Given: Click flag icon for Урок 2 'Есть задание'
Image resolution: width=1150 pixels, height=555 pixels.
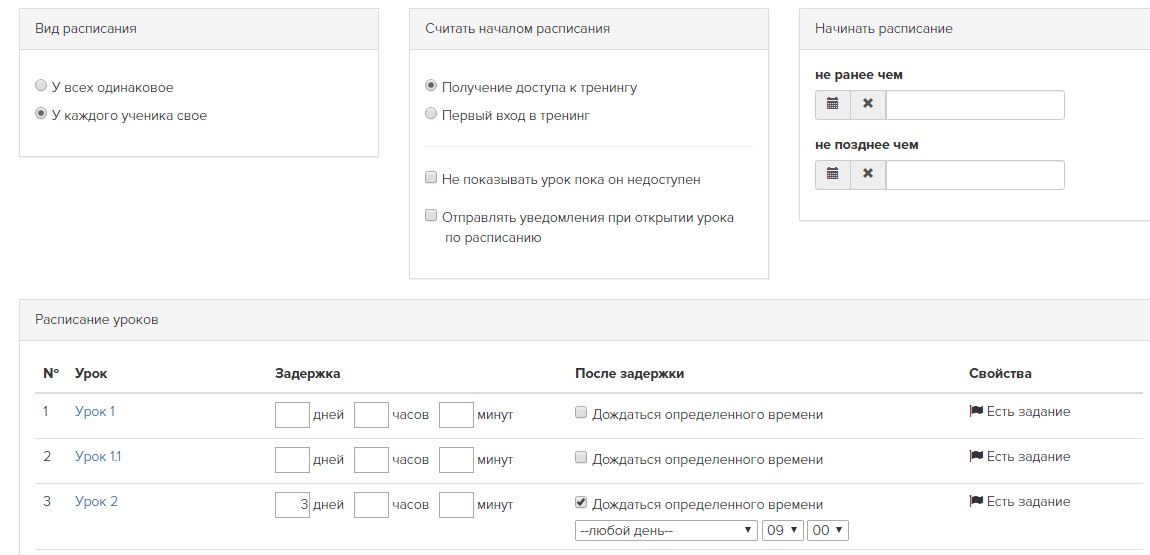Looking at the screenshot, I should click(x=976, y=501).
